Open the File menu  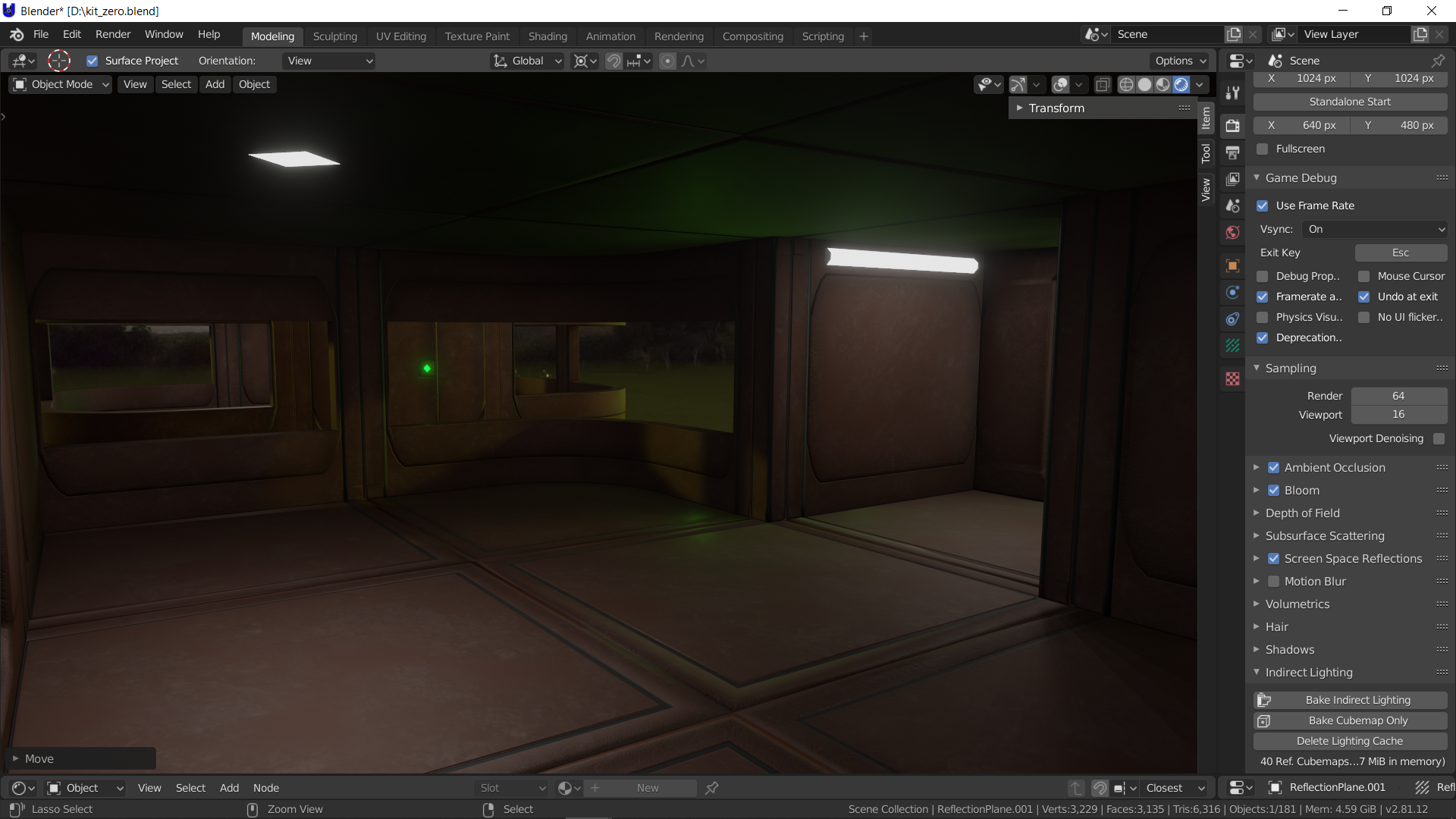[x=41, y=34]
